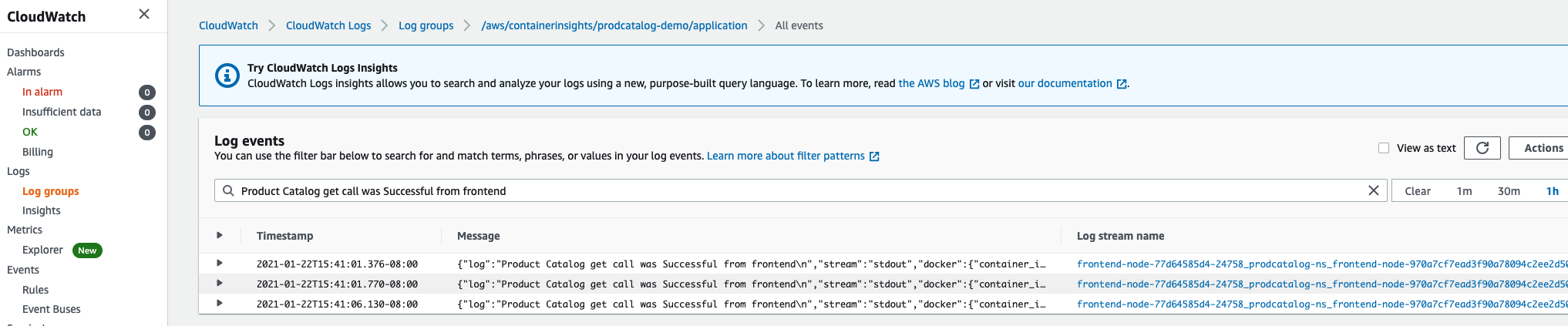The height and width of the screenshot is (326, 1568).
Task: Close the CloudWatch navigation panel
Action: coord(144,14)
